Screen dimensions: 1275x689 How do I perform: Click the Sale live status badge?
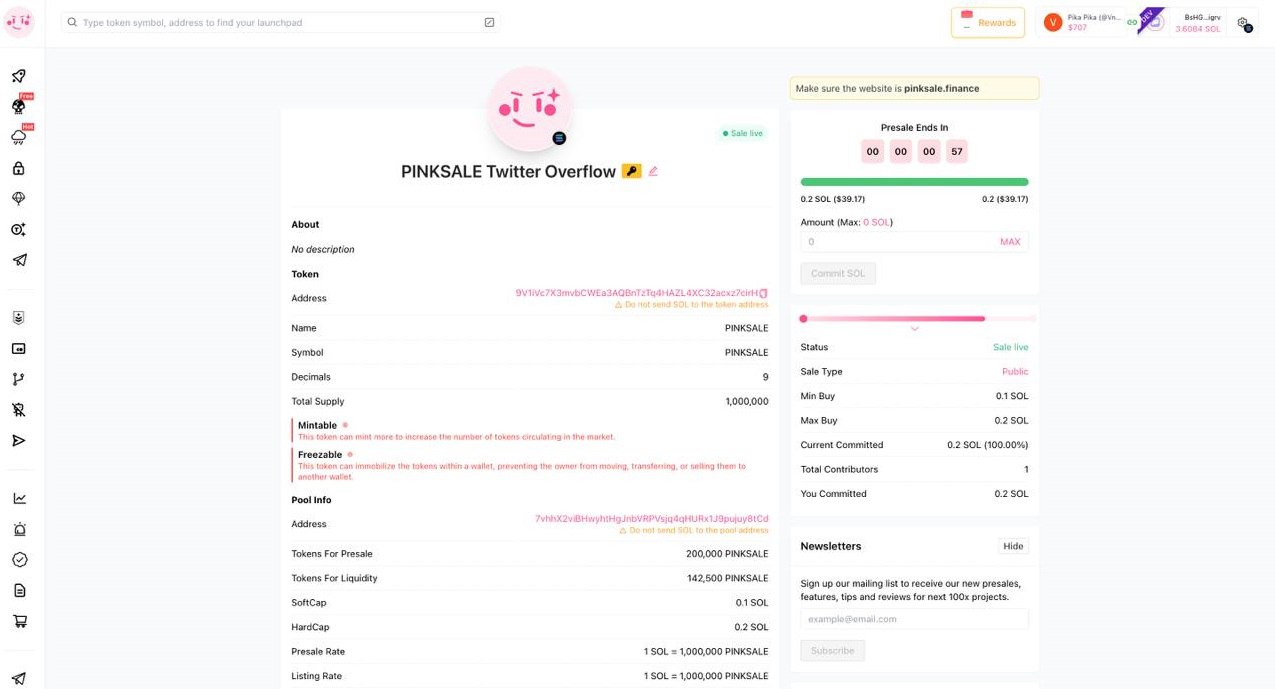point(743,133)
